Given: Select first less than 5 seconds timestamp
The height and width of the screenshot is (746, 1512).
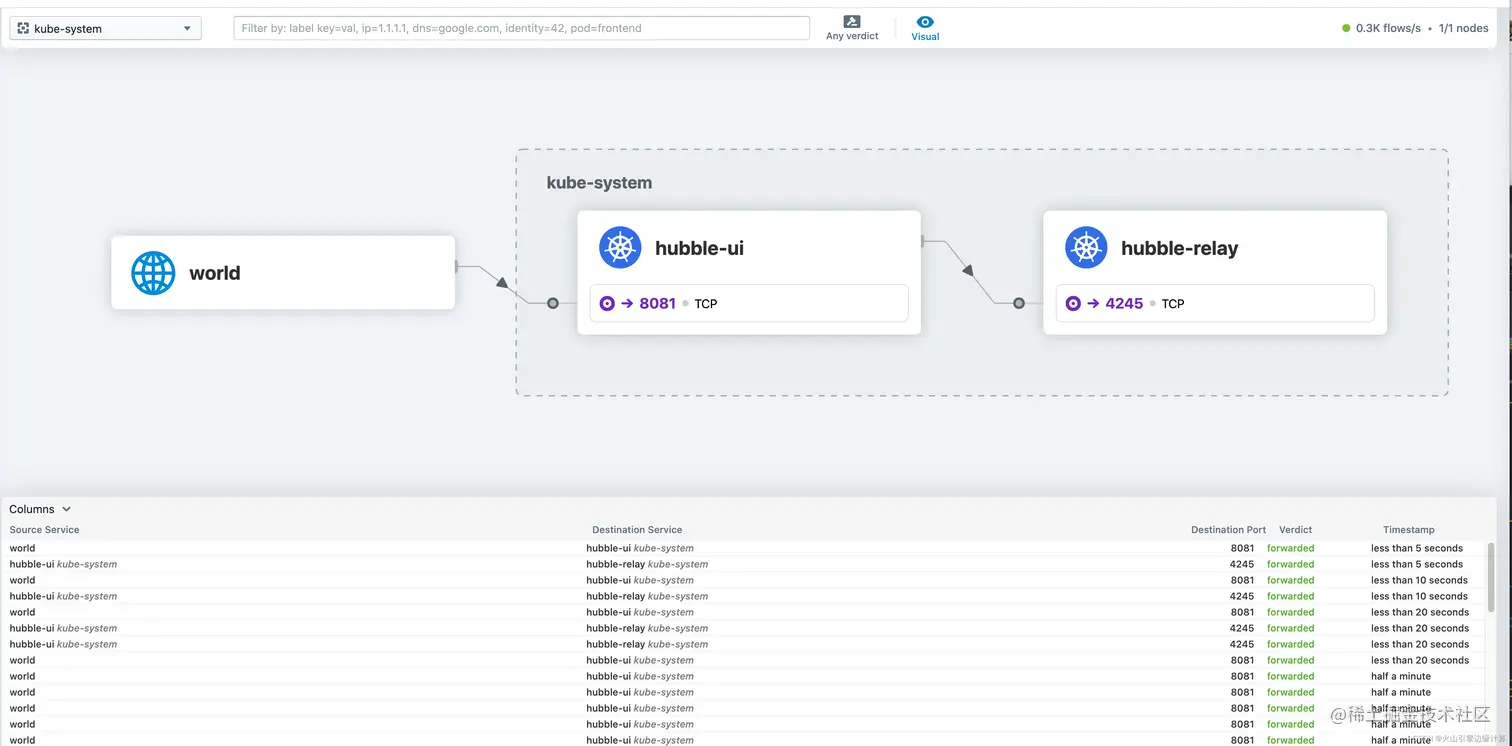Looking at the screenshot, I should pyautogui.click(x=1416, y=548).
